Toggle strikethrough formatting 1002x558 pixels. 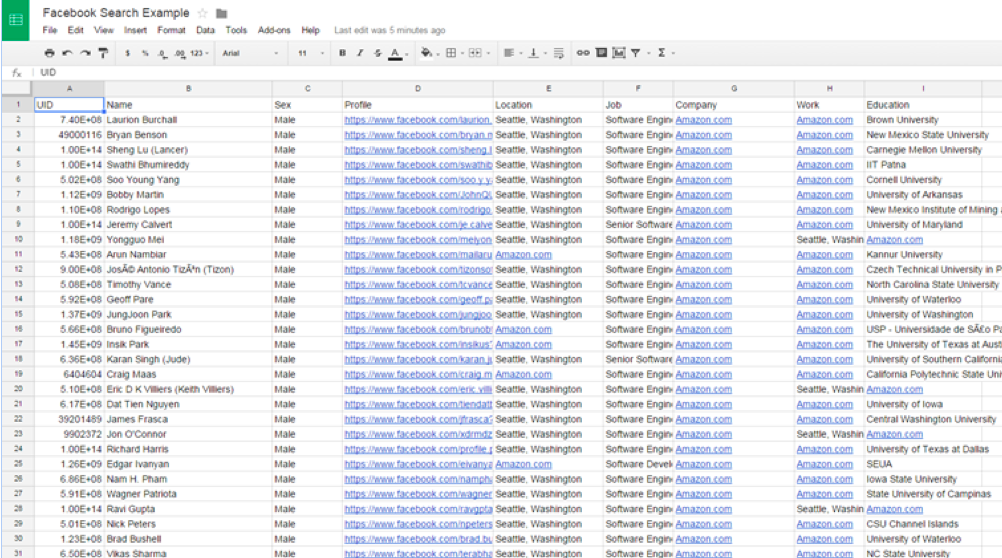378,53
